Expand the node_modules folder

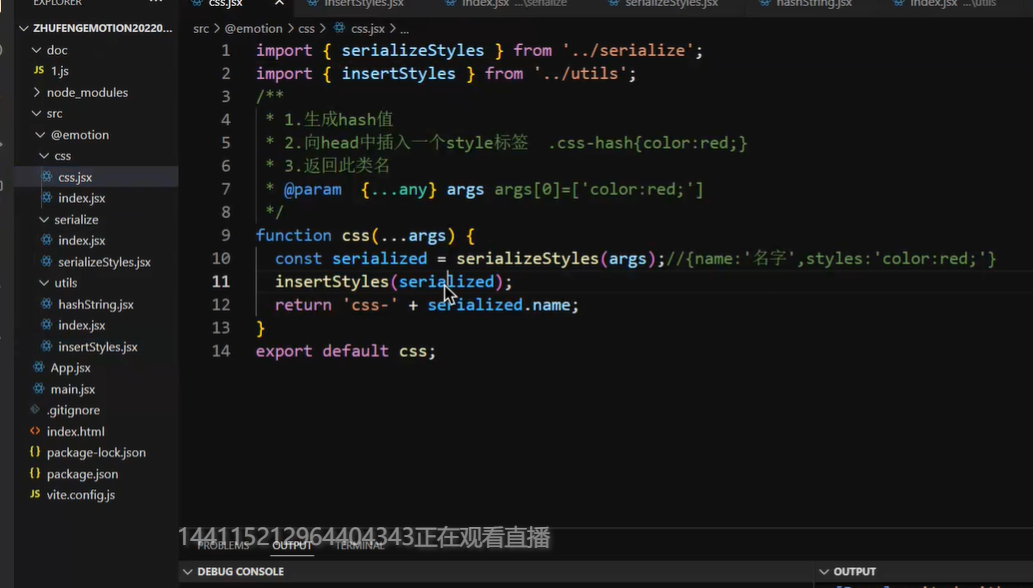(x=36, y=92)
